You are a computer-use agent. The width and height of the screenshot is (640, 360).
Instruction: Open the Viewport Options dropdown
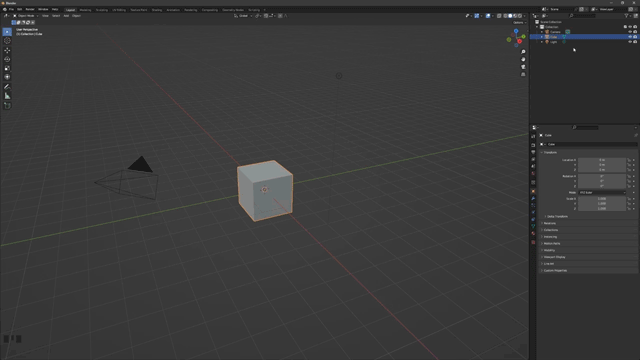pos(519,22)
